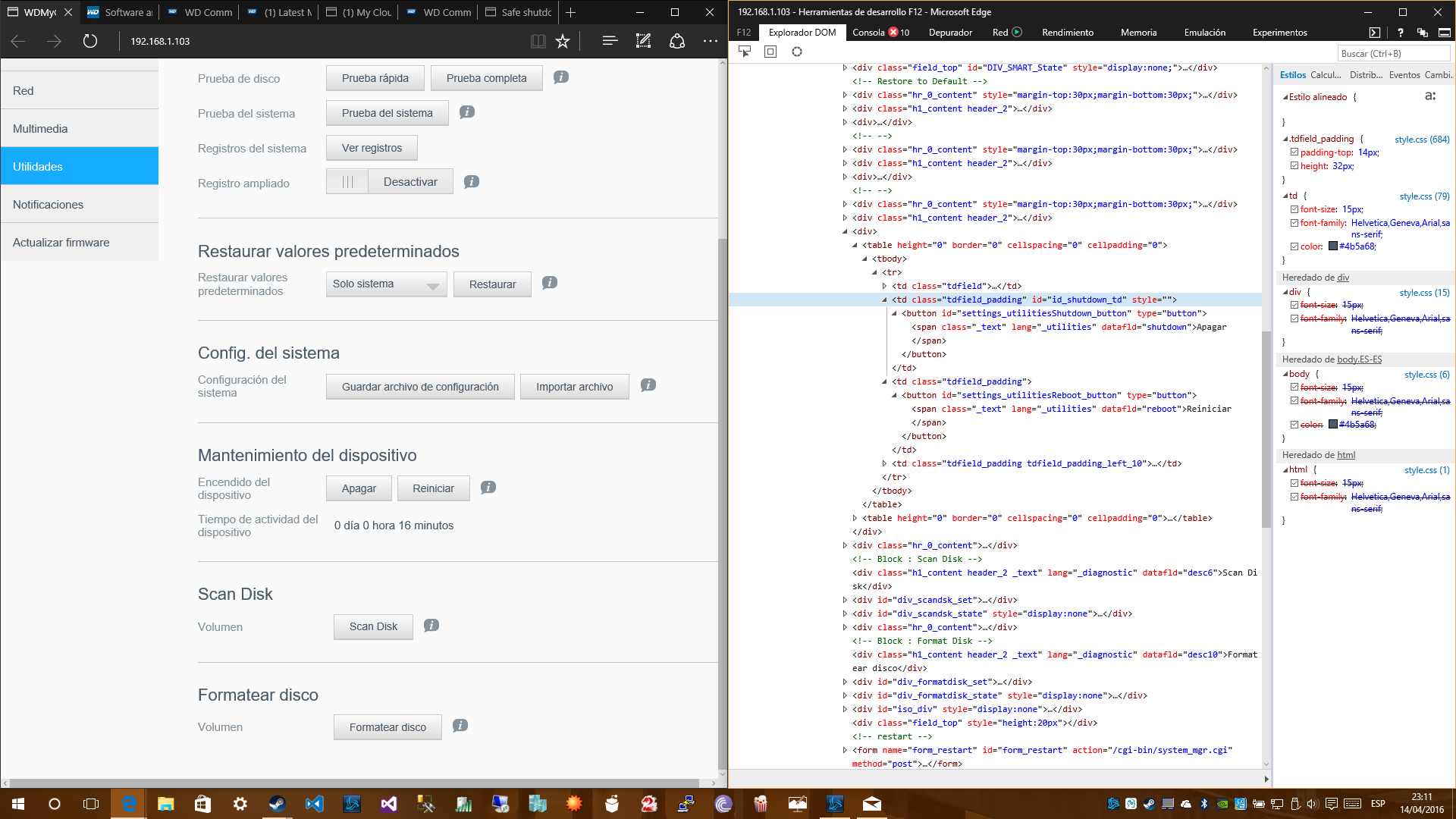1456x819 pixels.
Task: Switch to the Depurador tab
Action: (949, 33)
